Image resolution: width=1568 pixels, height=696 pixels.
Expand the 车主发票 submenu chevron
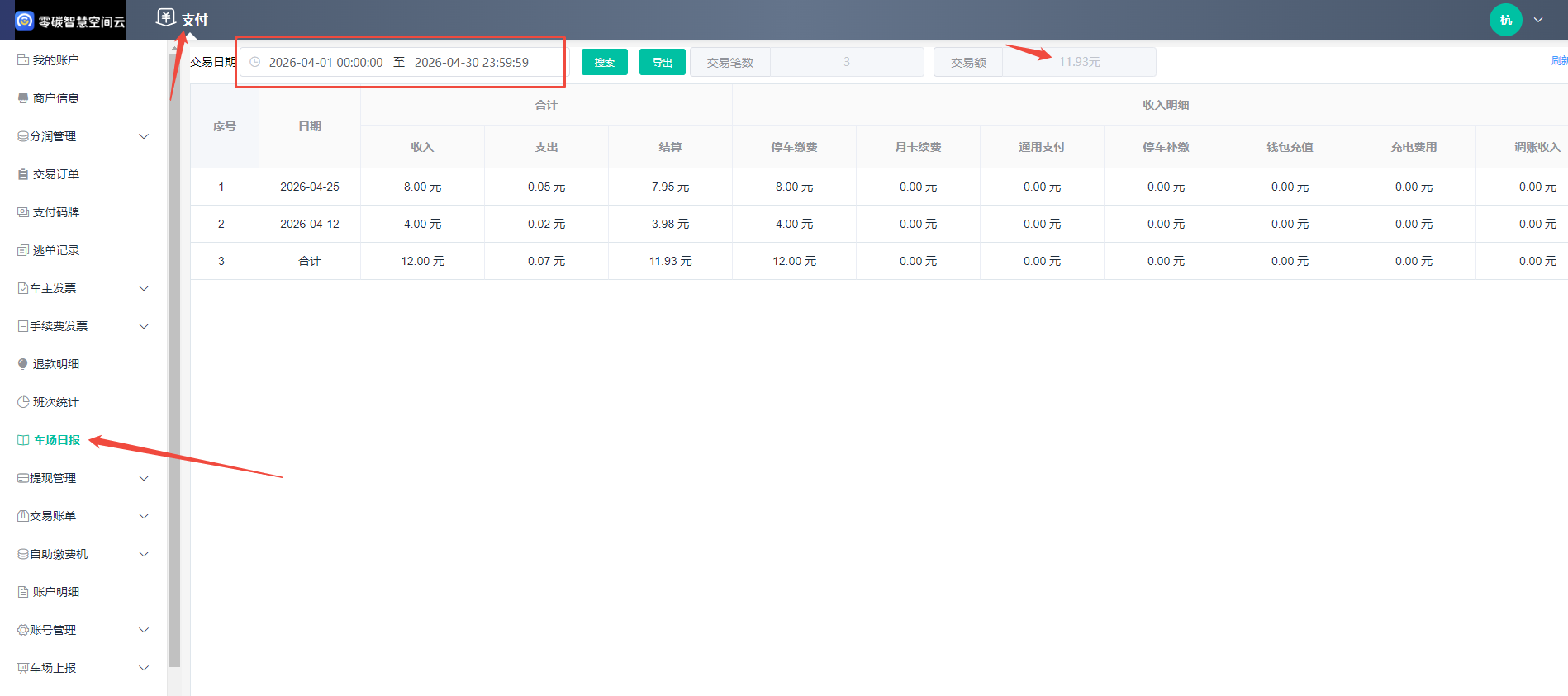pos(144,288)
